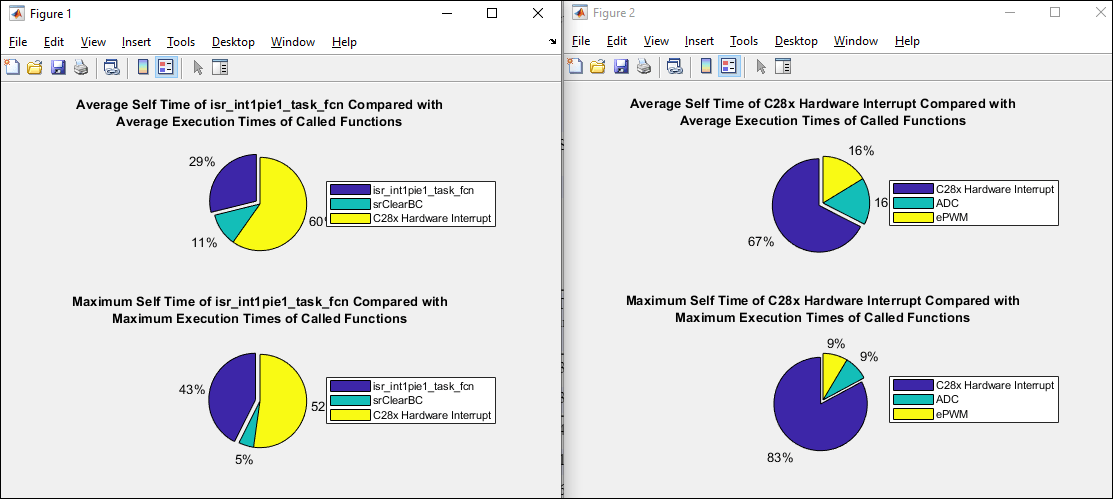Viewport: 1113px width, 499px height.
Task: Click New Figure icon in Figure 1 toolbar
Action: tap(12, 67)
